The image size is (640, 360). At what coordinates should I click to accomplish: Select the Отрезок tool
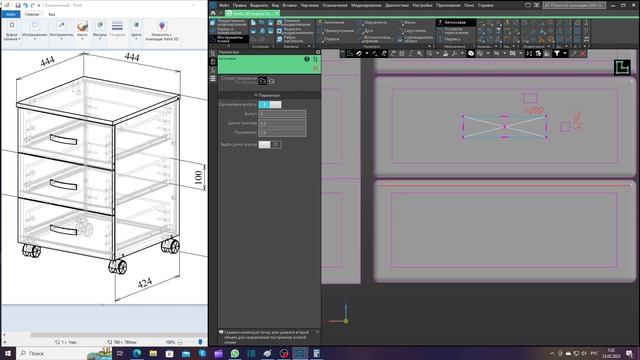[330, 39]
